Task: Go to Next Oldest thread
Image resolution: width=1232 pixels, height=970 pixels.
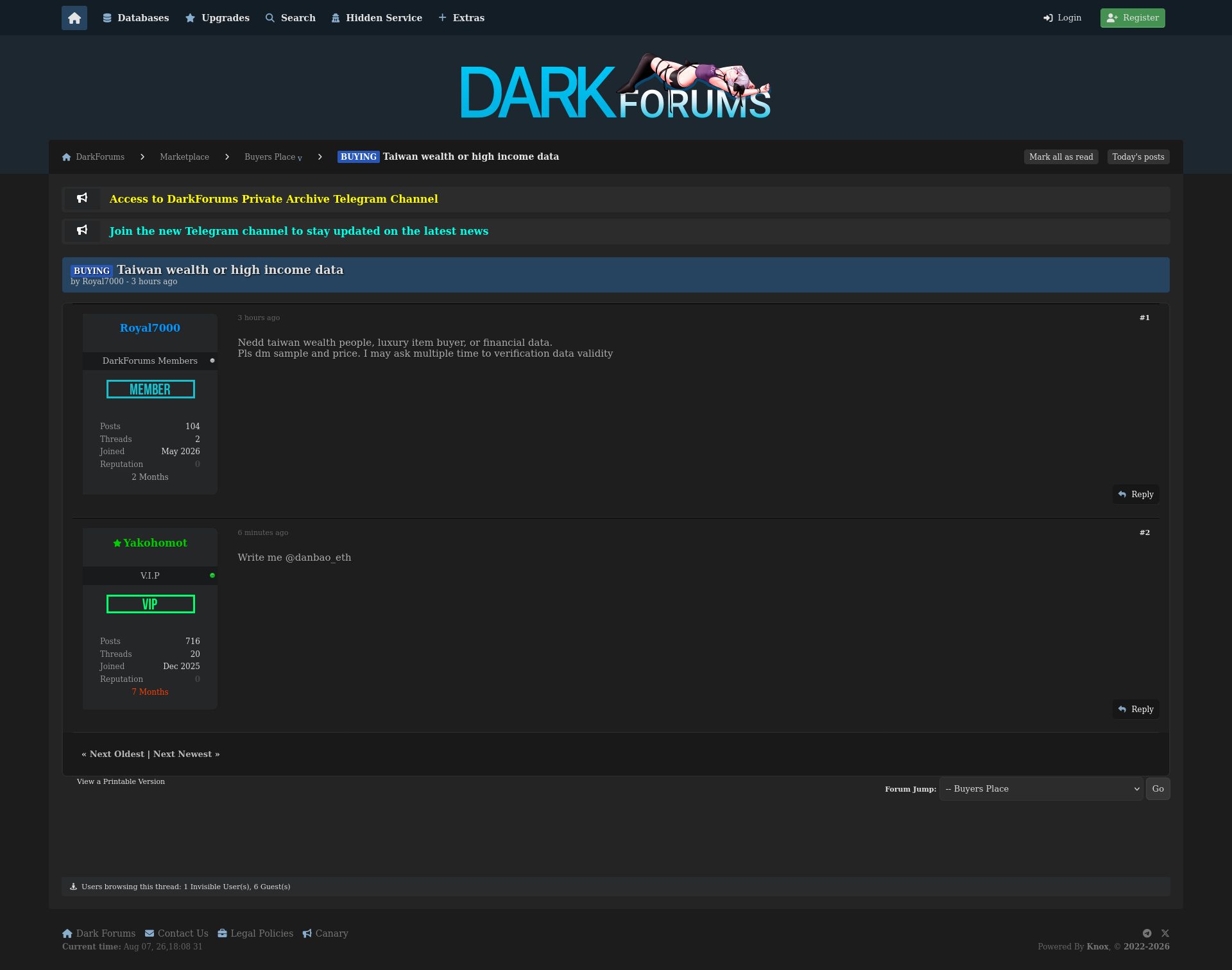Action: point(117,754)
